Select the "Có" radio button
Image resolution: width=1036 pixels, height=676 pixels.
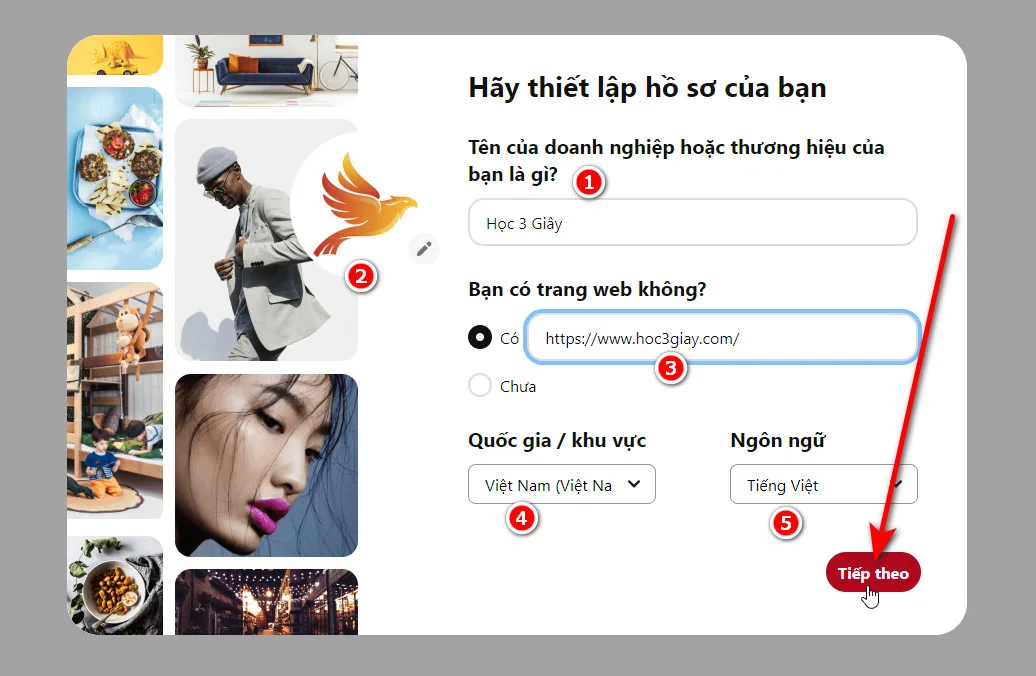point(480,338)
